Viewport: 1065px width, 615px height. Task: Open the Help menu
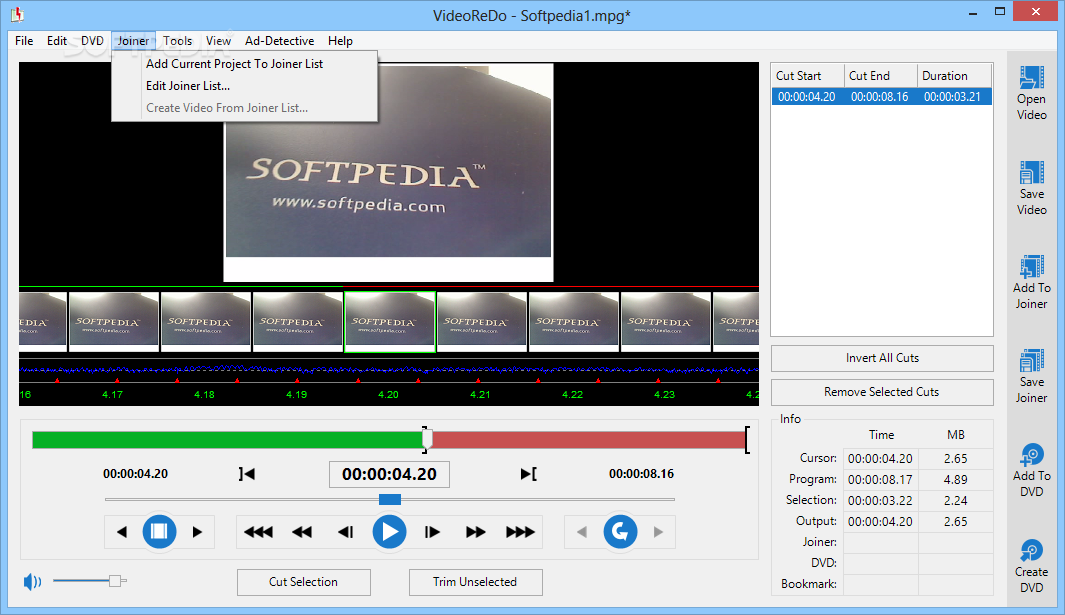tap(340, 41)
